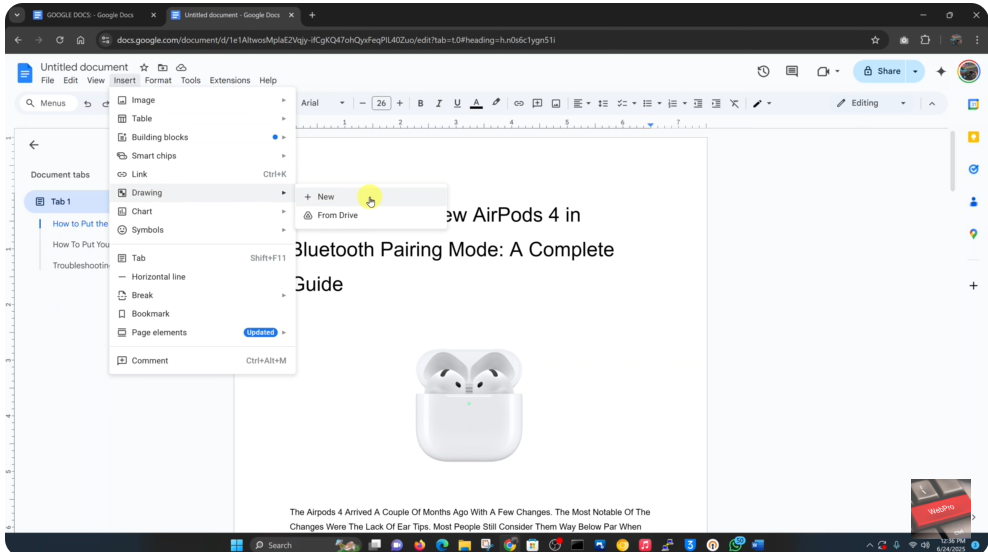Clear formatting with toolbar icon
Screen dimensions: 988x552
(735, 103)
